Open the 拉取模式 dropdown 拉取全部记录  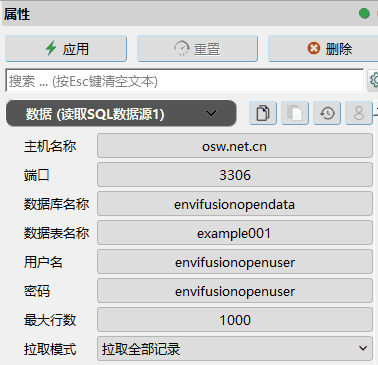(235, 349)
